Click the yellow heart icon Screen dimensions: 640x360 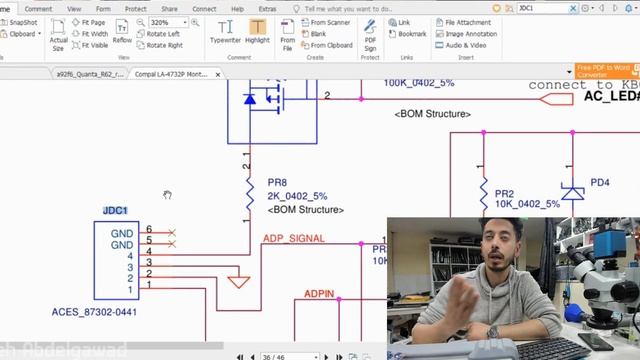tap(496, 8)
